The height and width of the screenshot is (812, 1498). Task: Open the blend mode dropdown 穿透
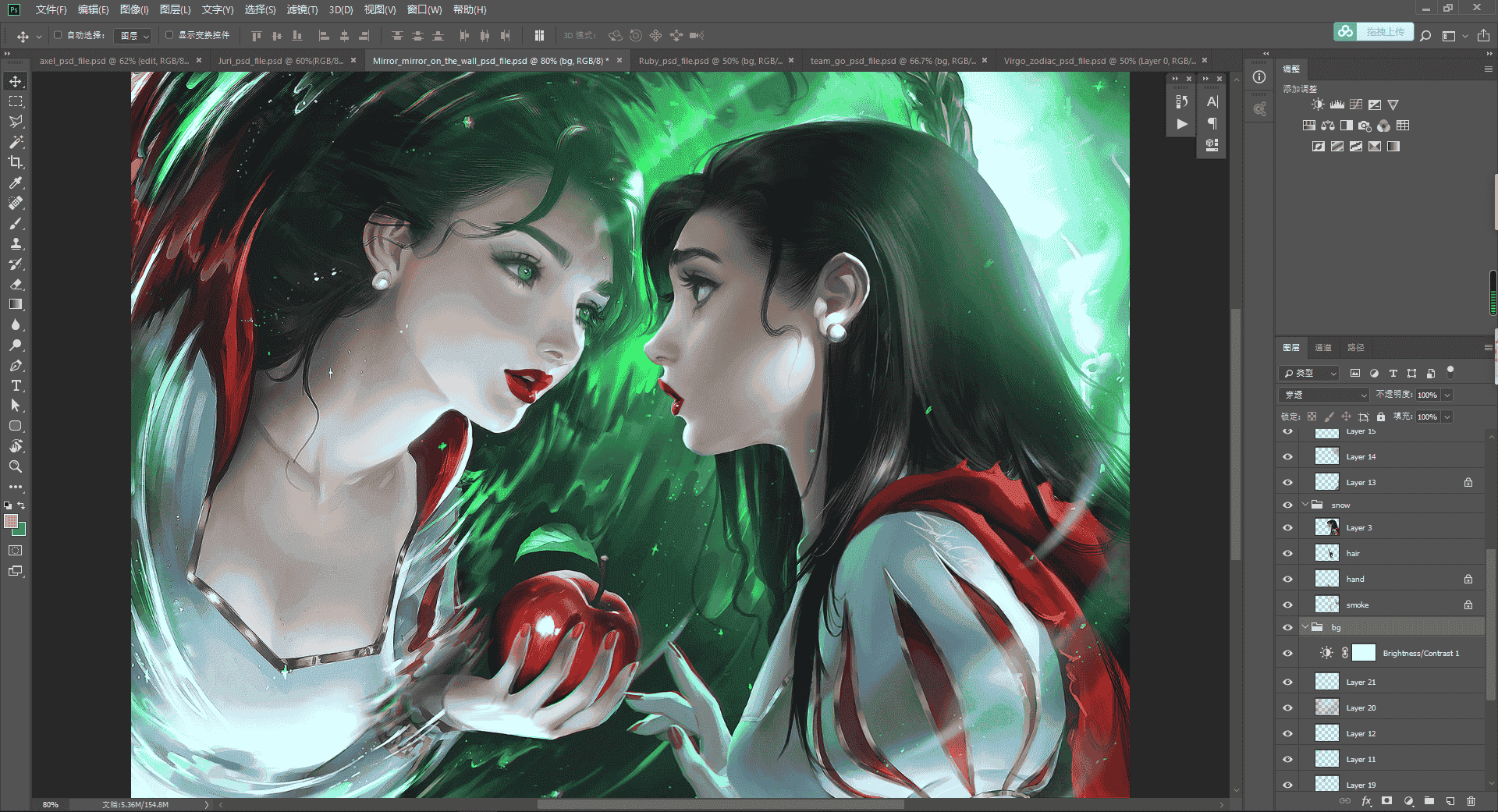tap(1324, 395)
